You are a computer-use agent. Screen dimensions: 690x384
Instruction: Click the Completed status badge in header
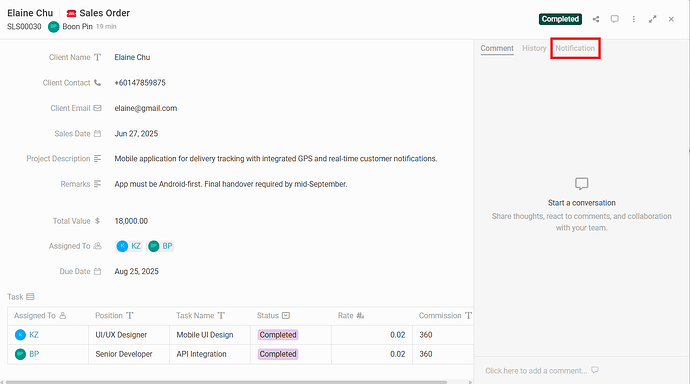tap(560, 19)
